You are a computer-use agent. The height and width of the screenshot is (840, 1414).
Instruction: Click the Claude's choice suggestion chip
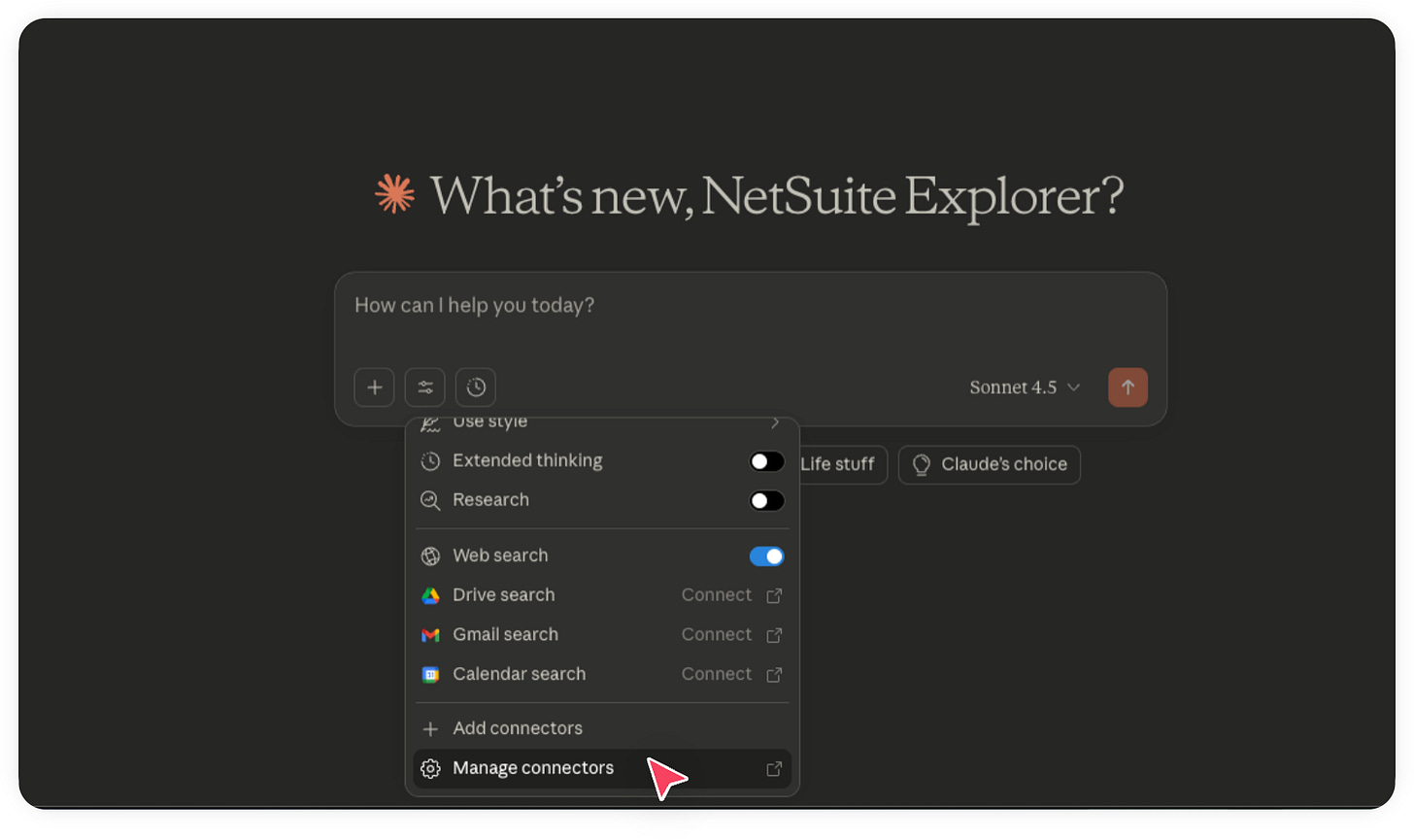coord(990,465)
